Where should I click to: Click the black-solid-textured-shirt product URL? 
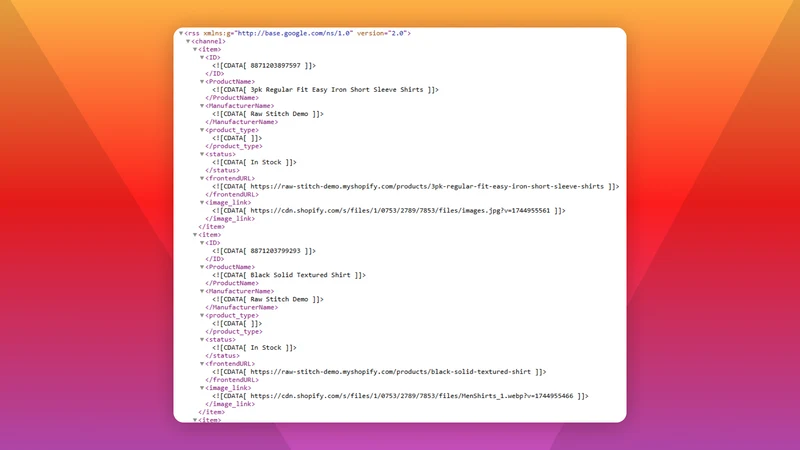390,372
